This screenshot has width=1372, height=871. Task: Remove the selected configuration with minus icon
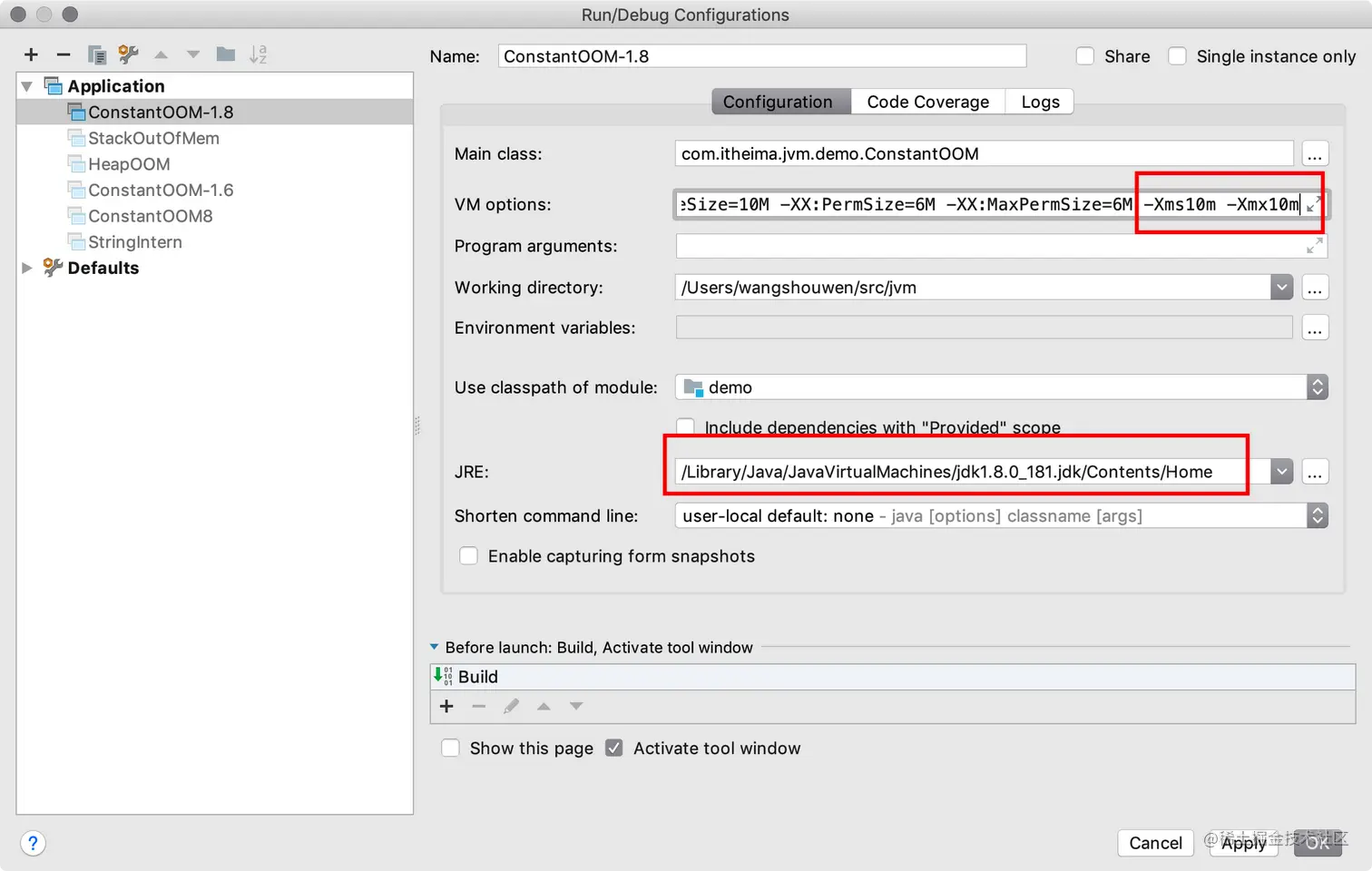64,54
